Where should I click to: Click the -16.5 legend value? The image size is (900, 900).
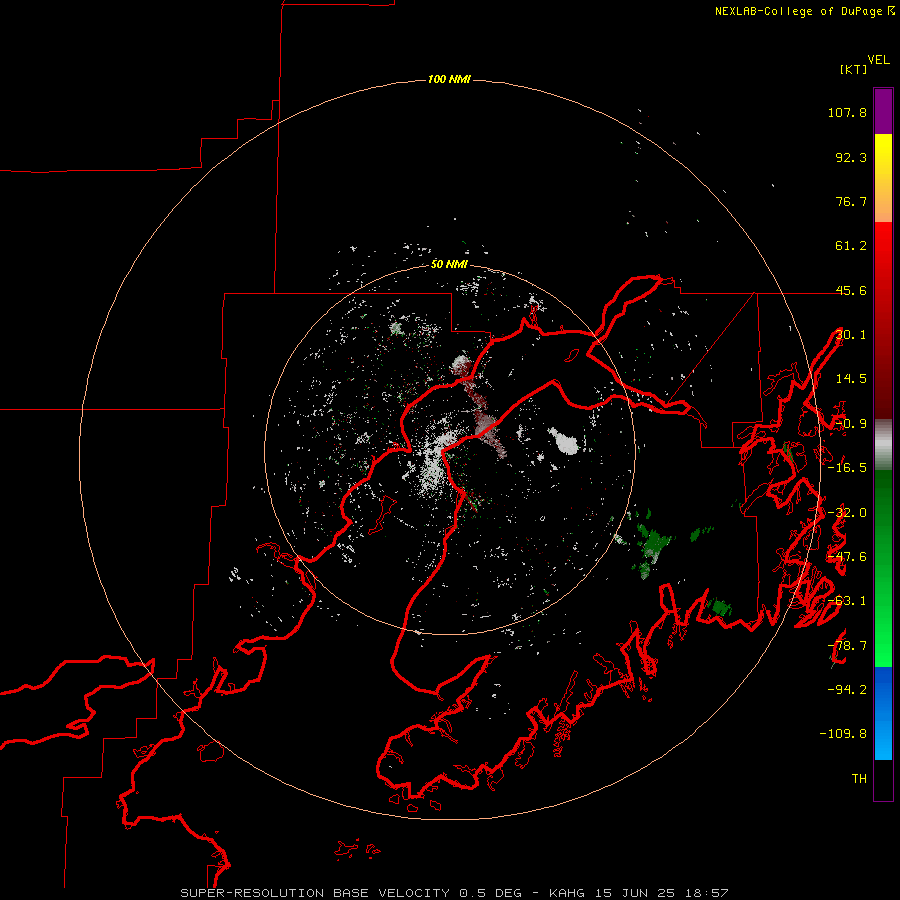click(847, 467)
